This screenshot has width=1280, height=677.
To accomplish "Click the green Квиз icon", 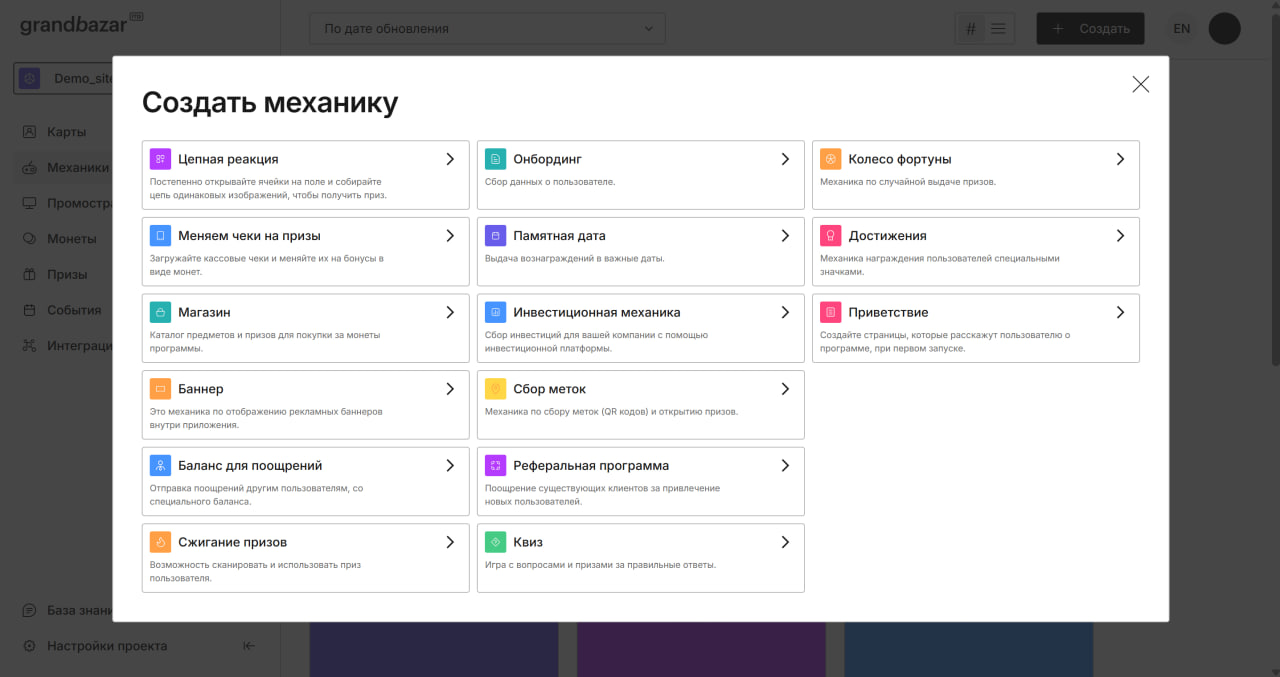I will 495,542.
